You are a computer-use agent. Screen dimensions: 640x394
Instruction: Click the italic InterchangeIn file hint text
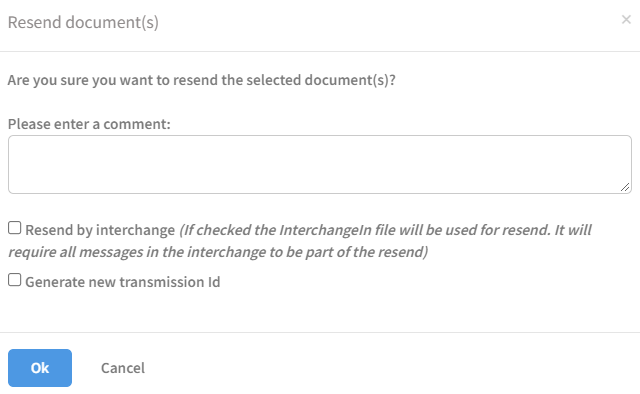pyautogui.click(x=300, y=241)
